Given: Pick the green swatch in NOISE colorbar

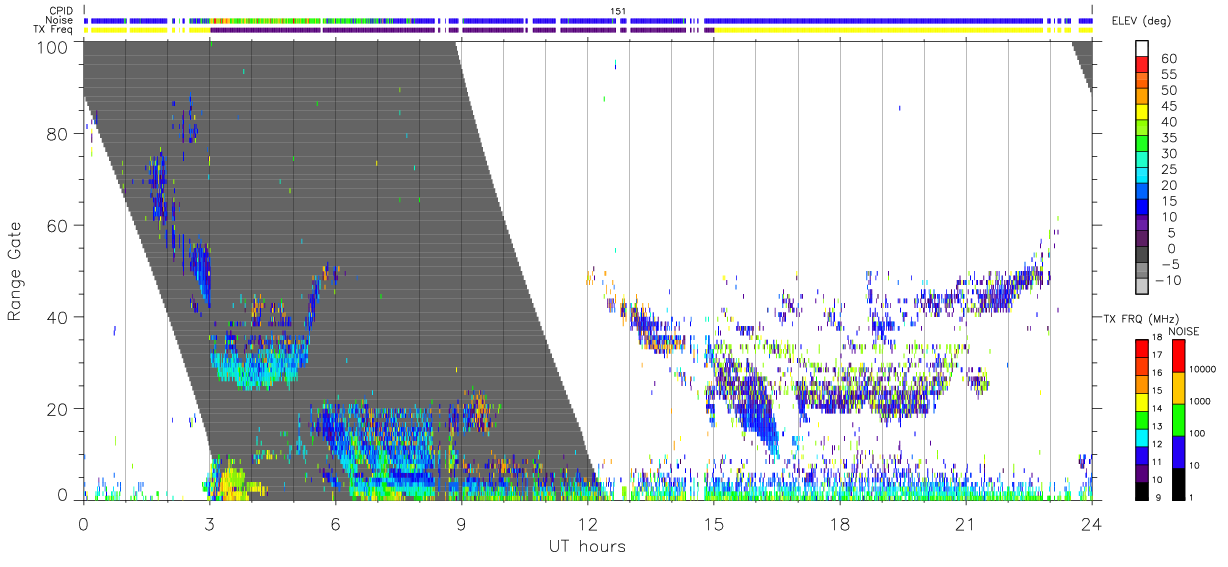Looking at the screenshot, I should 1179,418.
